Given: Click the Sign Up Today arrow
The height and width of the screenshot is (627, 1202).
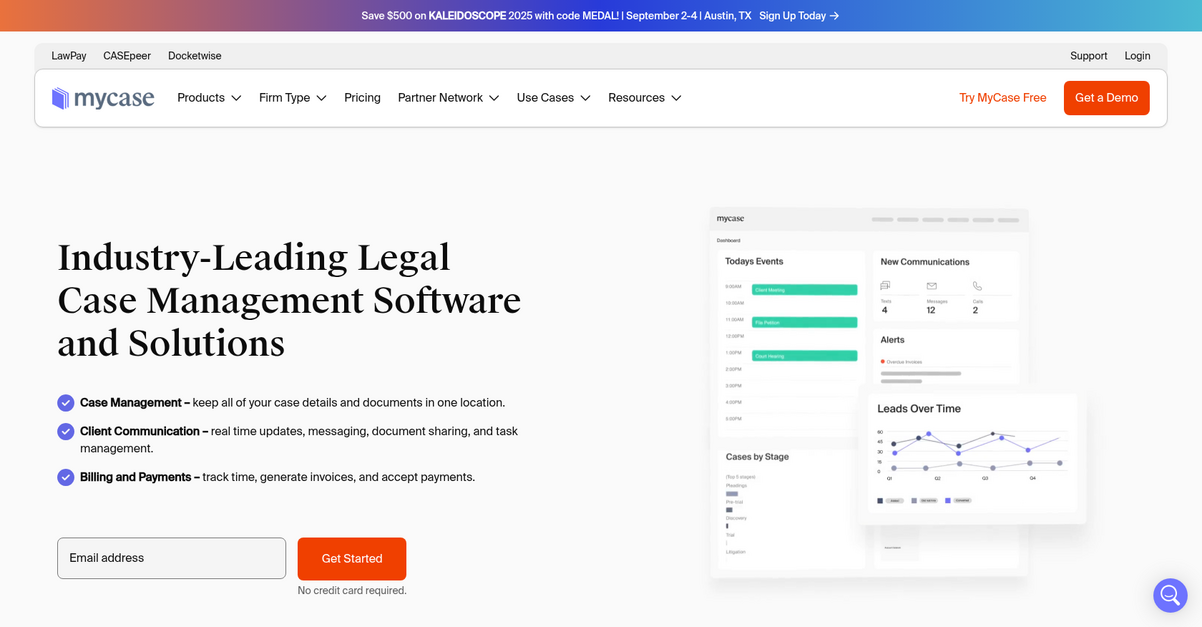Looking at the screenshot, I should (834, 16).
